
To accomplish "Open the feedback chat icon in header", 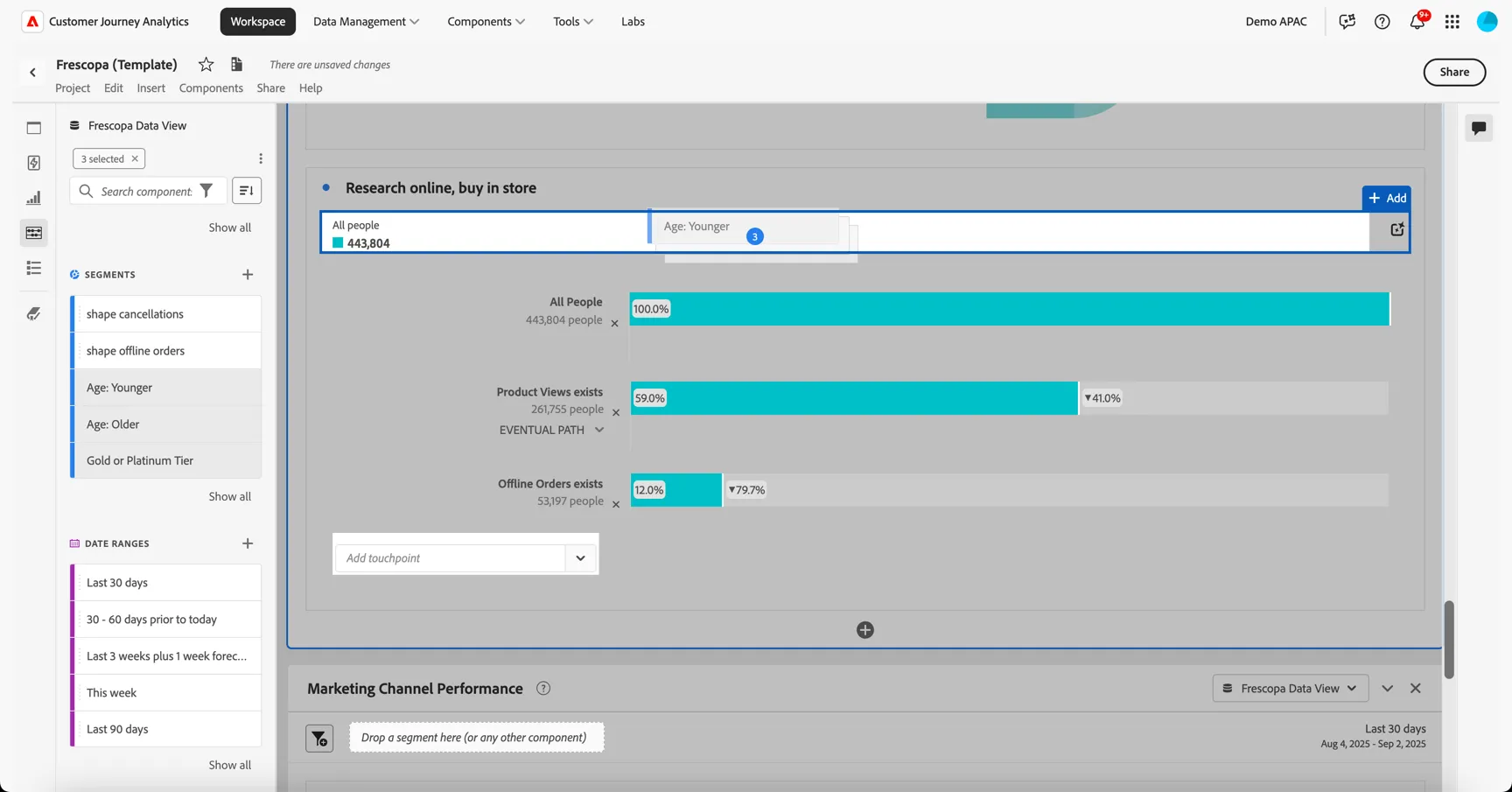I will pyautogui.click(x=1347, y=21).
